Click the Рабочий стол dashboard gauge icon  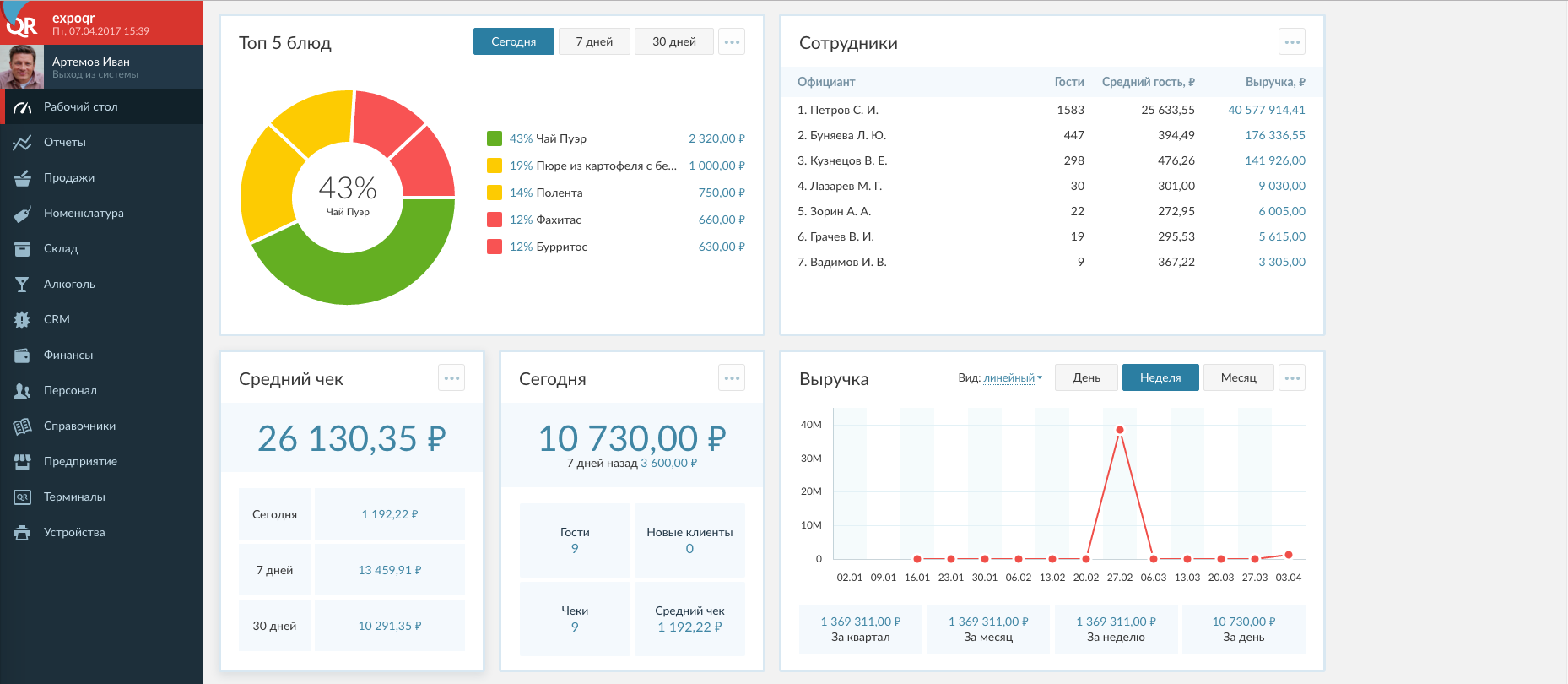[22, 107]
